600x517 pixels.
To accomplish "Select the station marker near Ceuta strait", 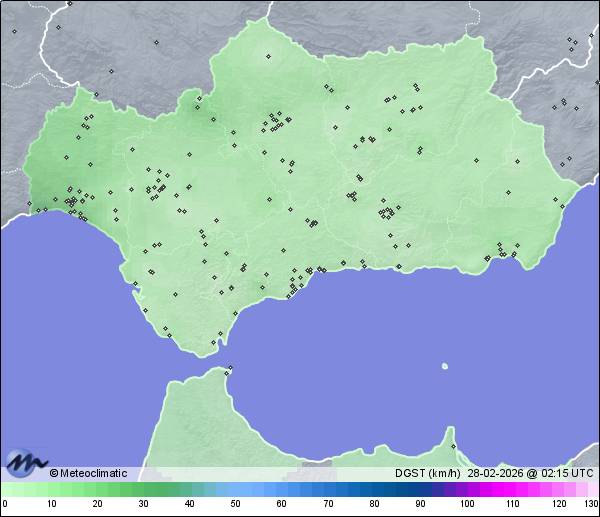I will (229, 372).
